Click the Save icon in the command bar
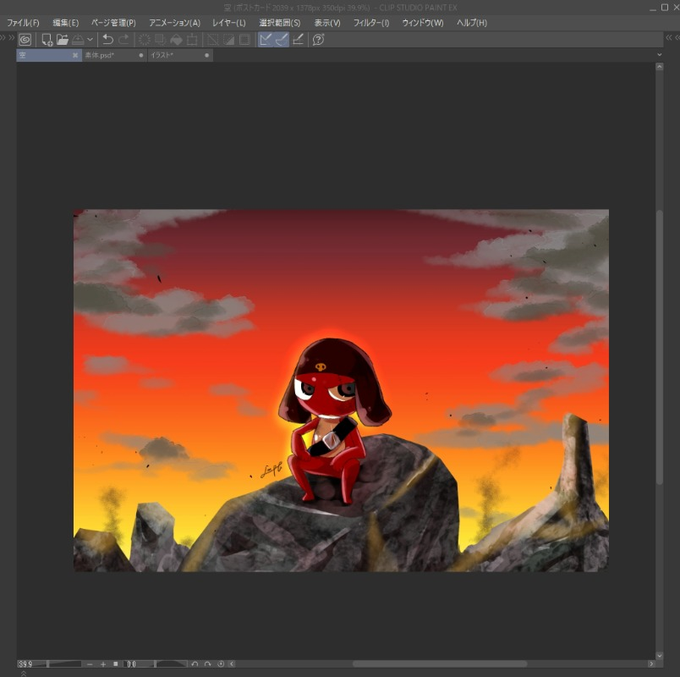 pos(78,40)
